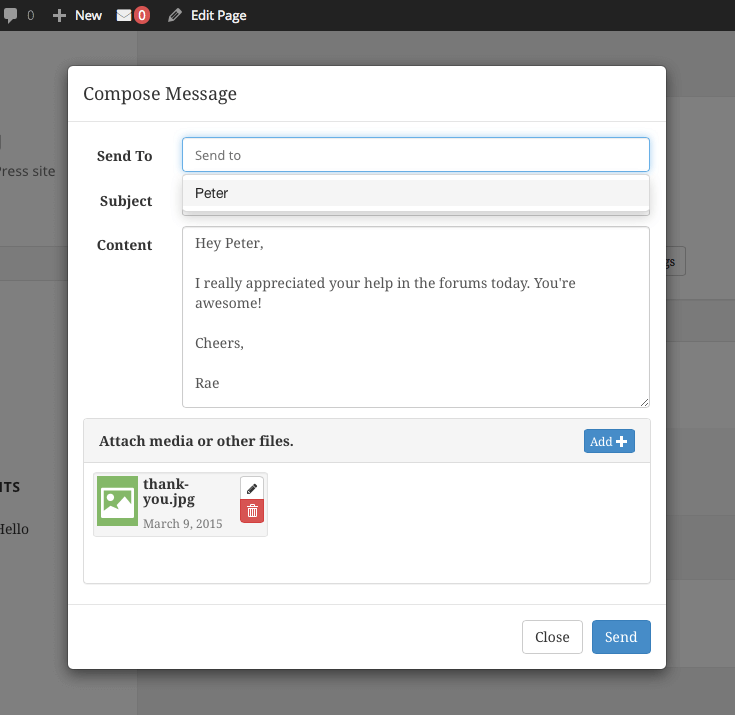Focus the Send To input field
This screenshot has height=715, width=735.
point(415,155)
